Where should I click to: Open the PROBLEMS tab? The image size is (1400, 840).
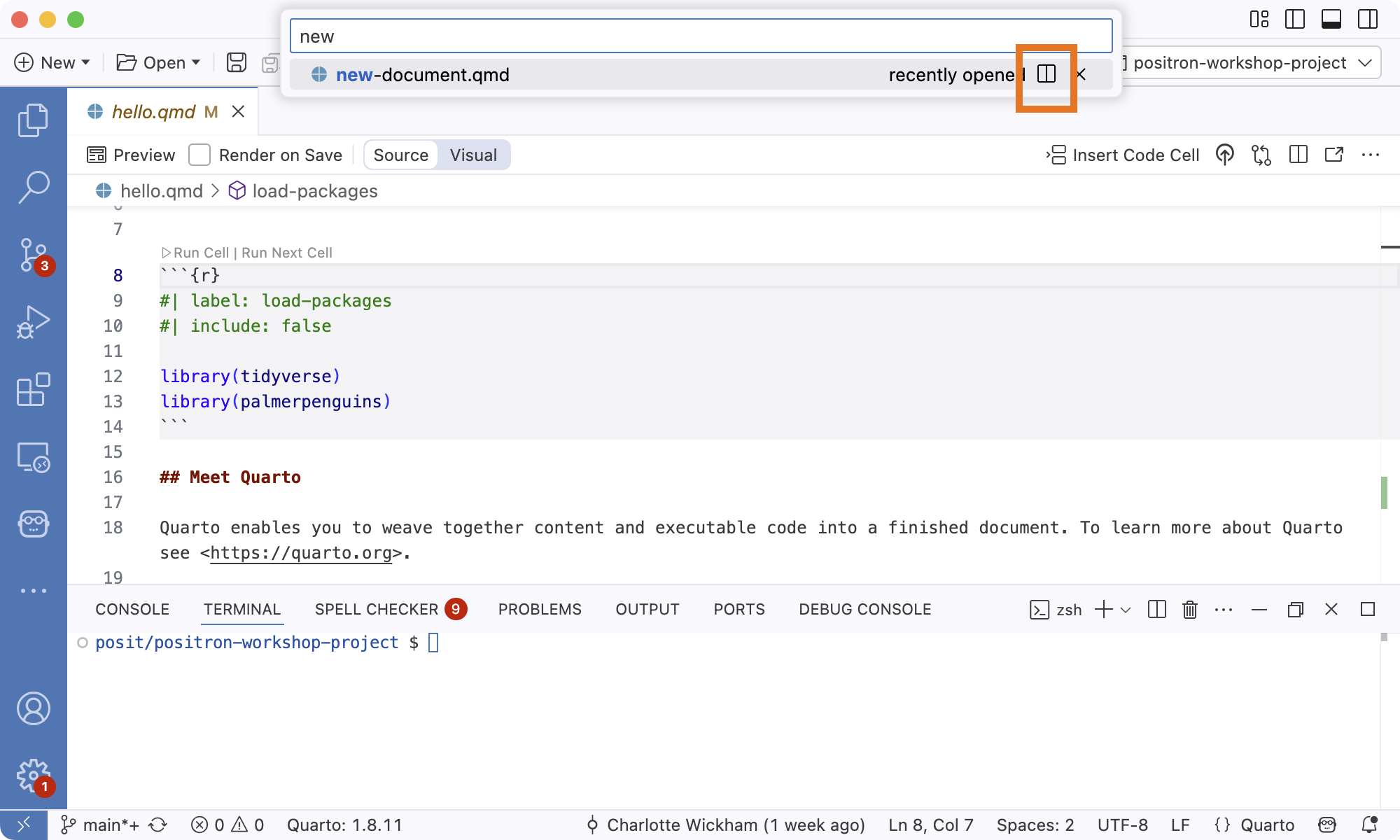pos(540,609)
